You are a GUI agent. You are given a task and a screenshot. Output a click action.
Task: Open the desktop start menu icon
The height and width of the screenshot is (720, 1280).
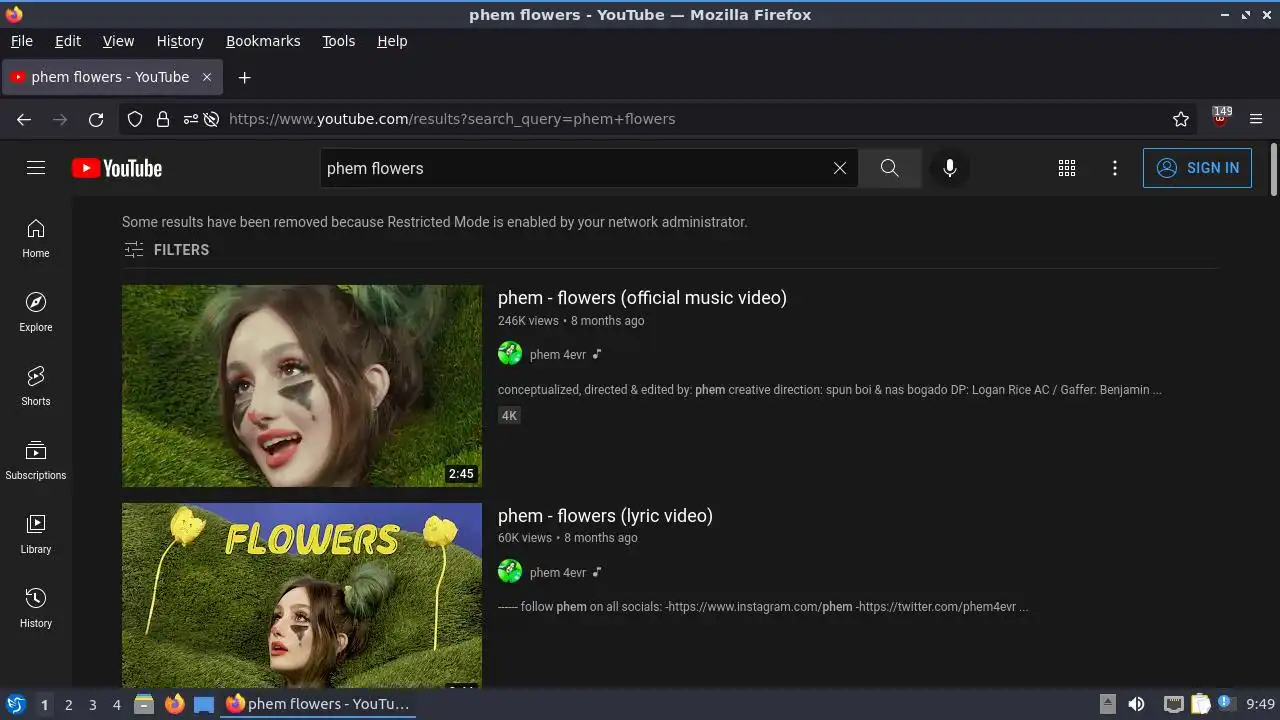pyautogui.click(x=15, y=704)
